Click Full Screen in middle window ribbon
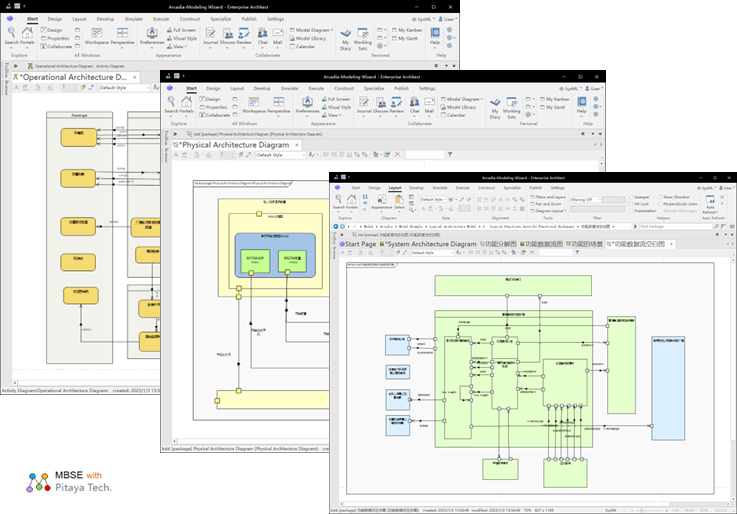 (x=336, y=99)
